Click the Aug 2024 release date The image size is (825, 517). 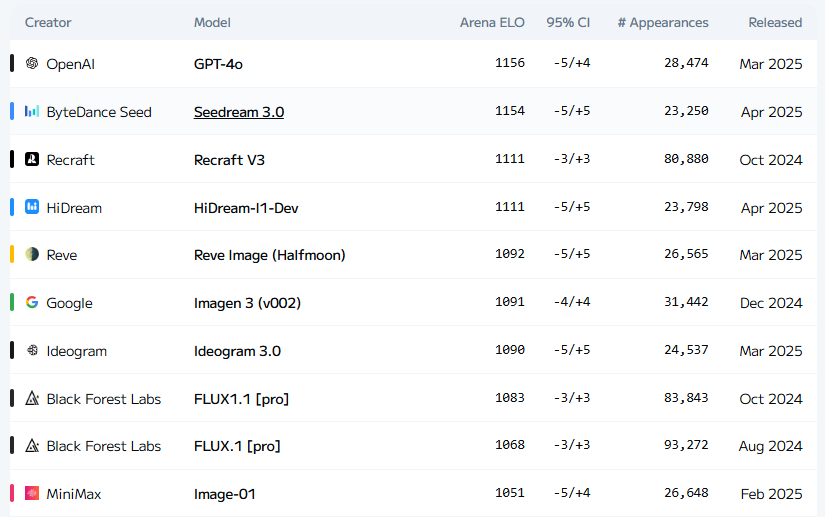click(x=771, y=446)
